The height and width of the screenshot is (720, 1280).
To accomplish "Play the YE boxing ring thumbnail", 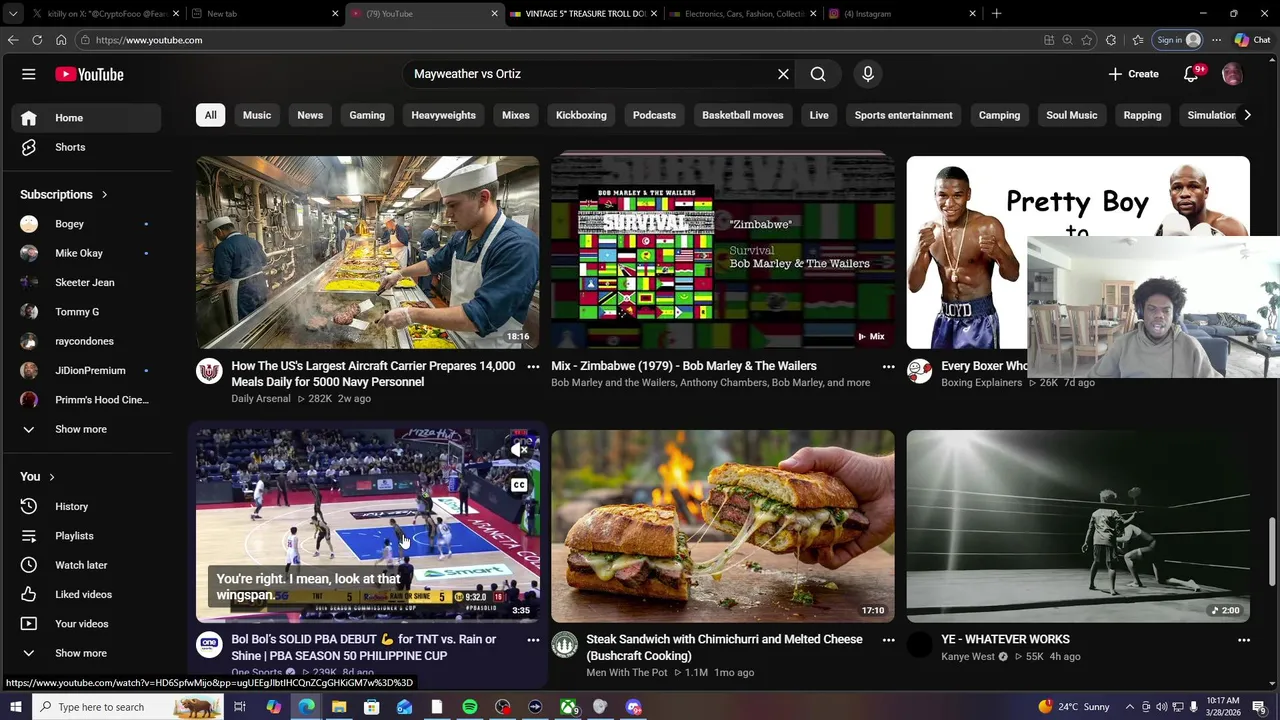I will pos(1078,526).
